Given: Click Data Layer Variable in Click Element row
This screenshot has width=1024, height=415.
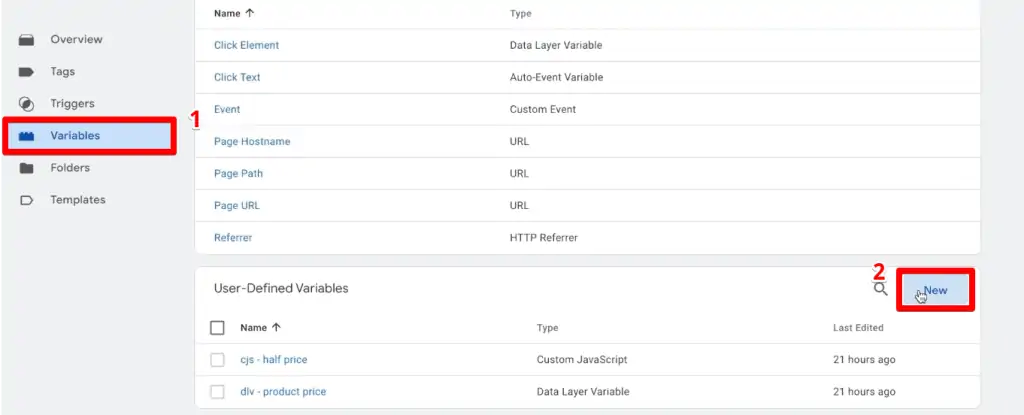Looking at the screenshot, I should click(556, 45).
